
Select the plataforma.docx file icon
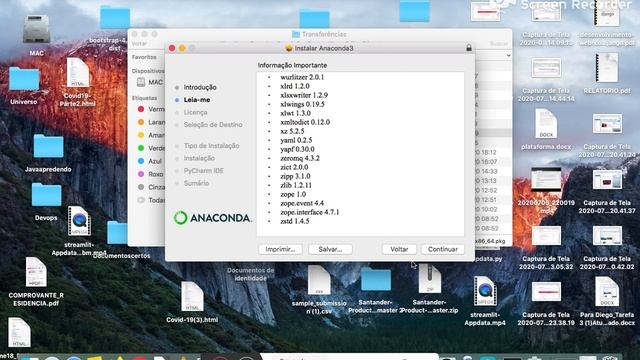[x=546, y=124]
